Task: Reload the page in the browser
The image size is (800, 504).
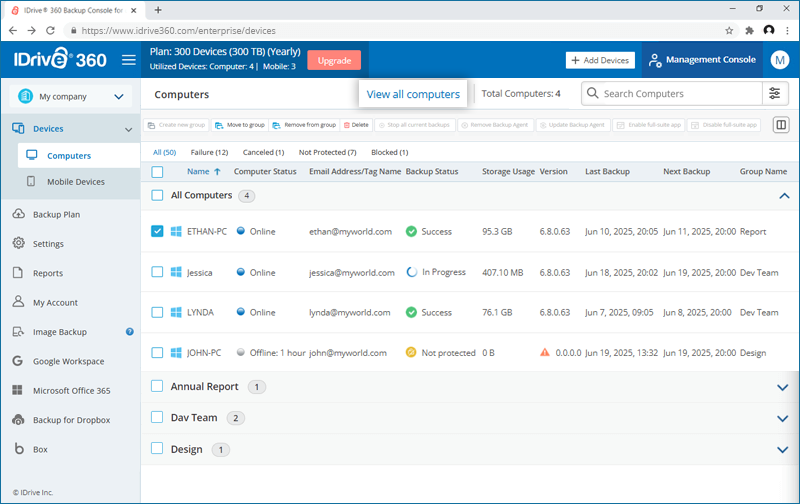Action: point(50,31)
